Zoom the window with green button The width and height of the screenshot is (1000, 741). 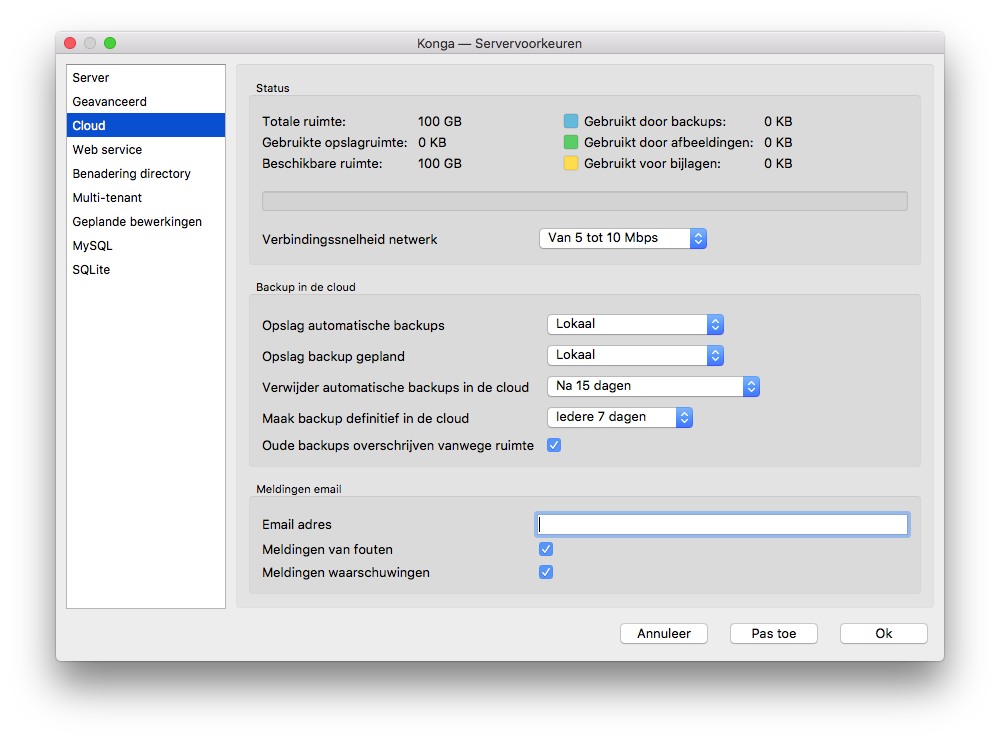(x=110, y=43)
